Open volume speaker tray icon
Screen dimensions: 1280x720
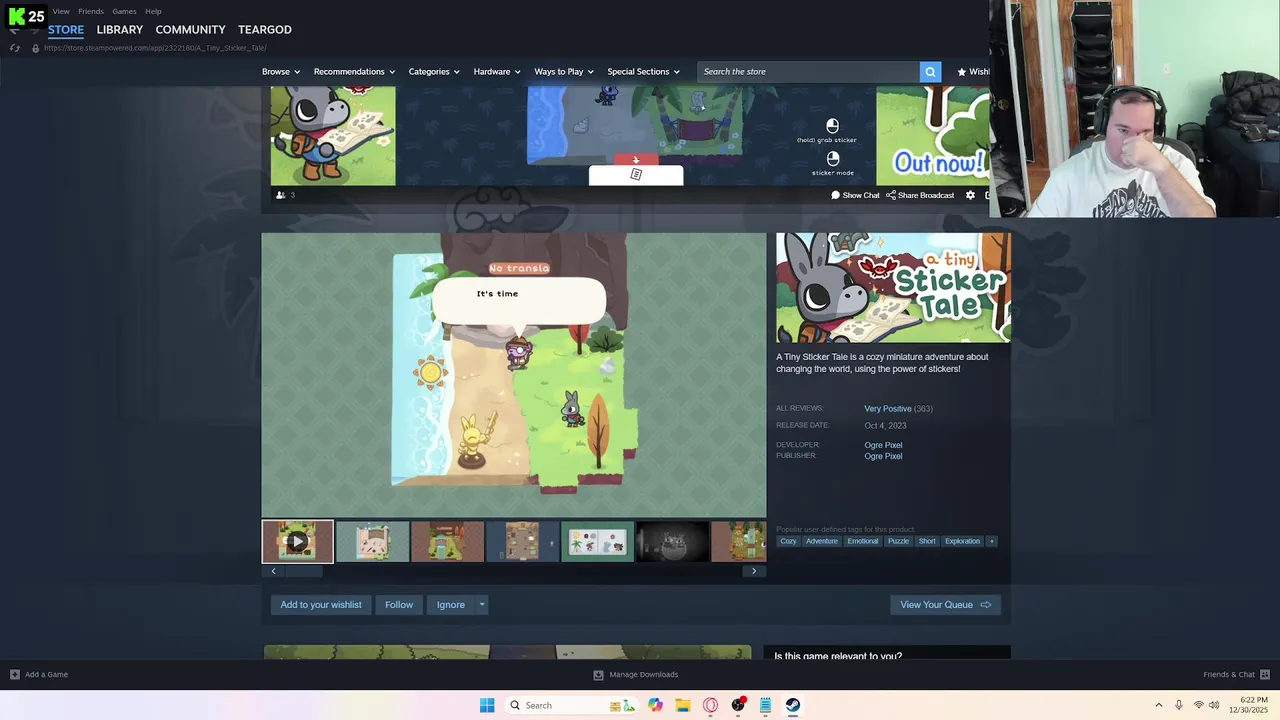point(1215,705)
